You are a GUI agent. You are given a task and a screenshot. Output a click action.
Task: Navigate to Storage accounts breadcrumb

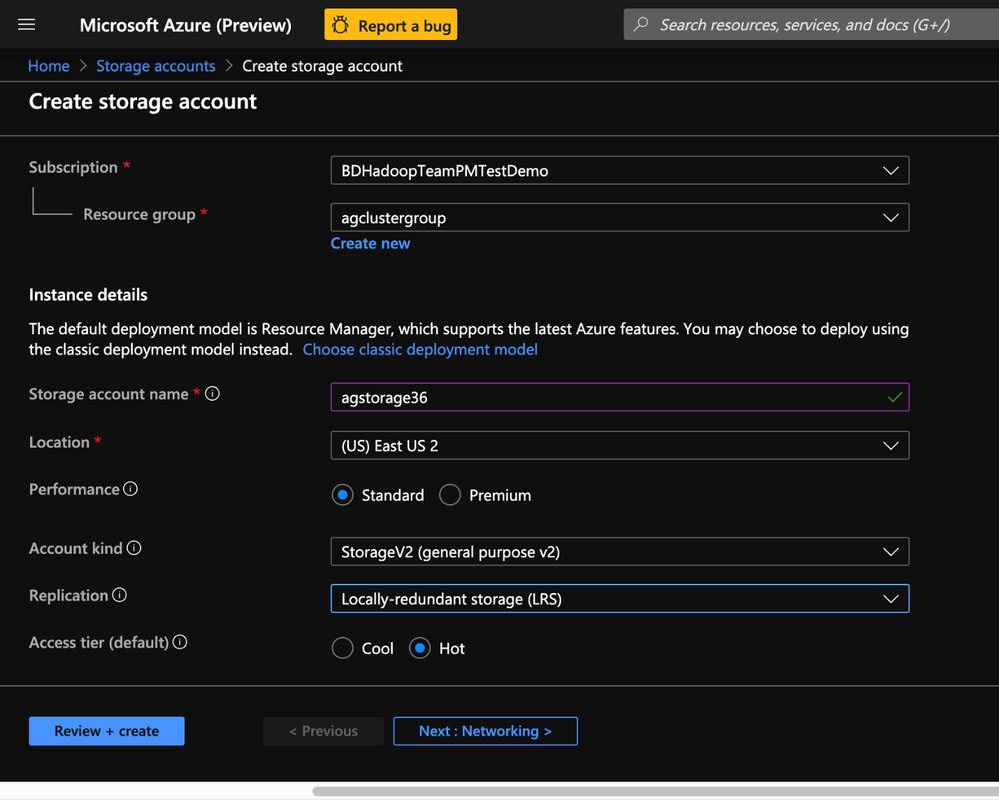(x=156, y=66)
